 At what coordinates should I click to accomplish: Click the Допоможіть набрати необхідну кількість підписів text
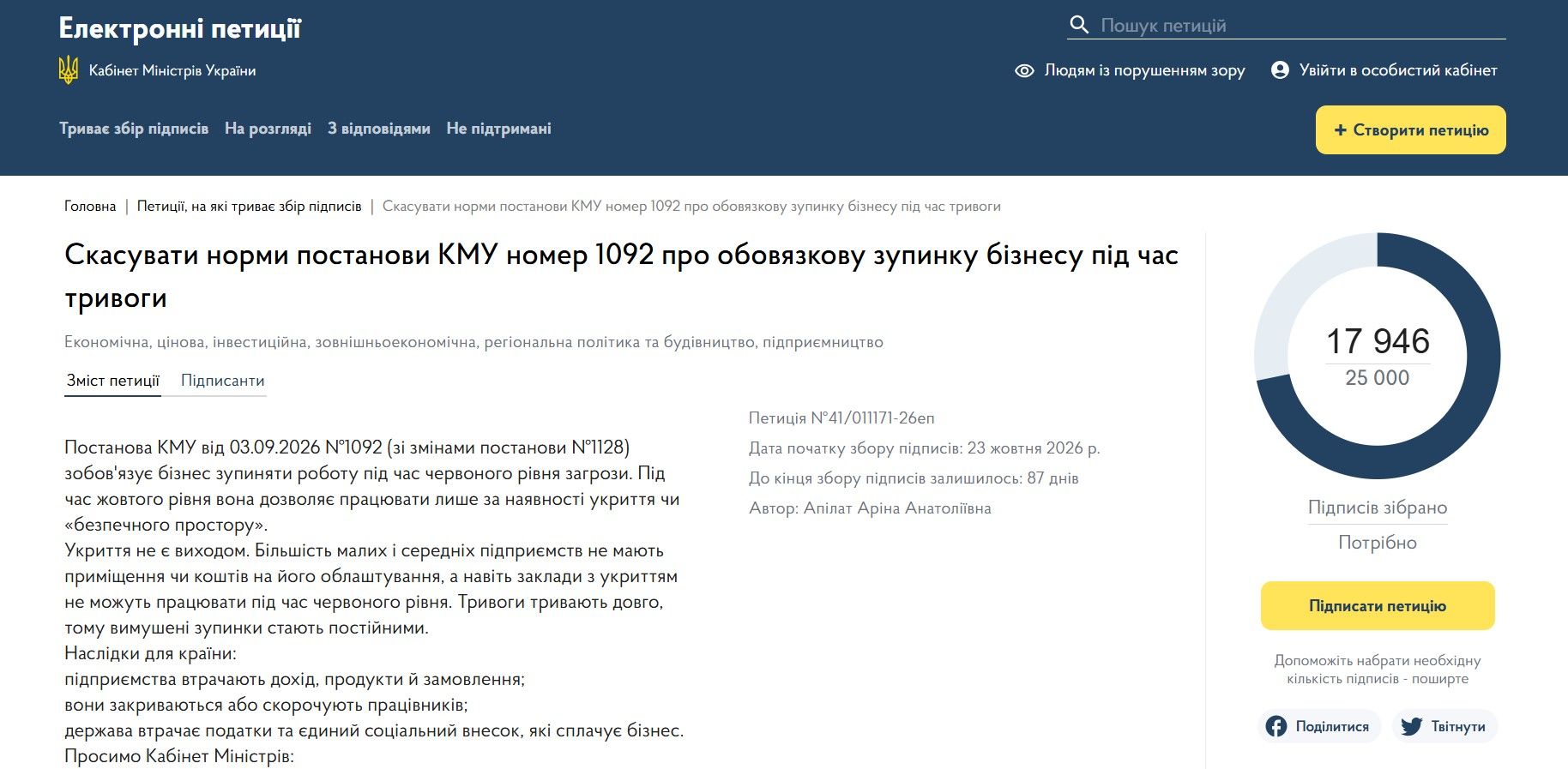1378,670
